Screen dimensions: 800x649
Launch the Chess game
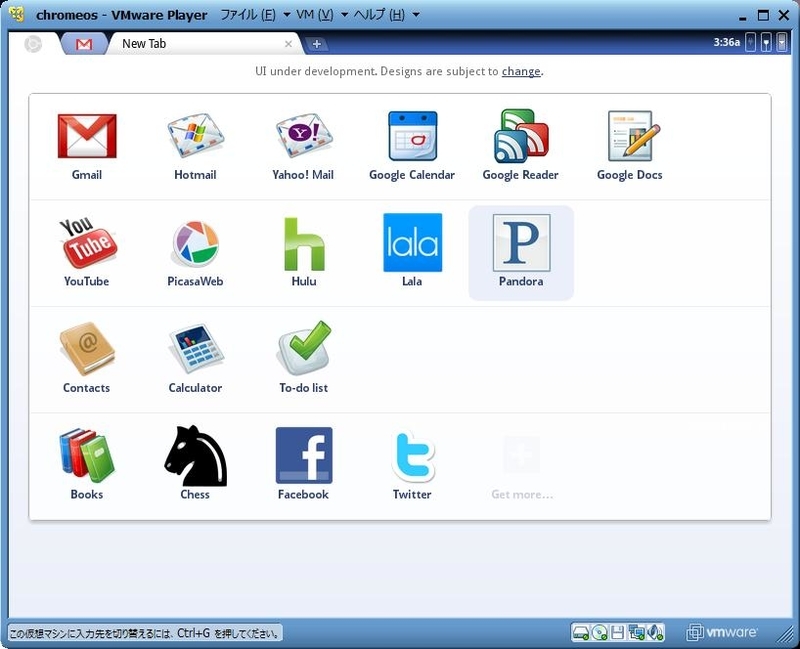(195, 465)
